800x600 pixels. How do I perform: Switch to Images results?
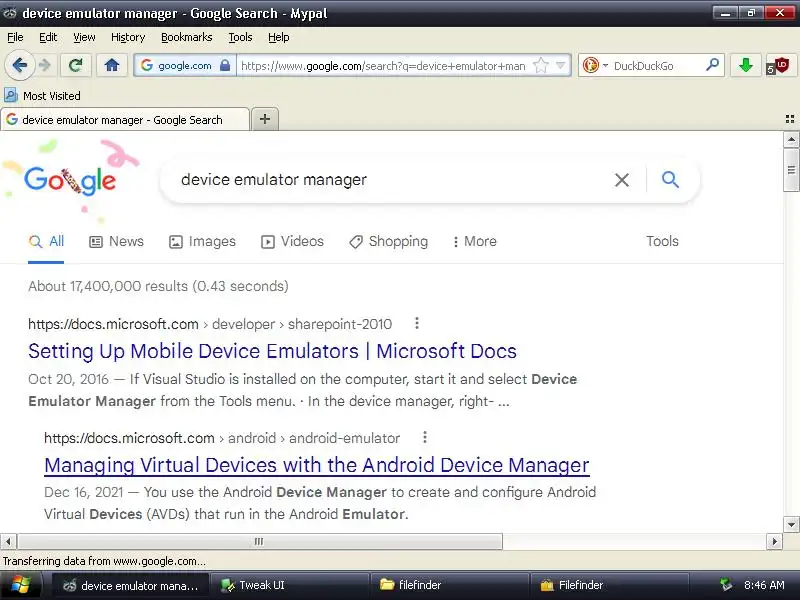(x=202, y=241)
